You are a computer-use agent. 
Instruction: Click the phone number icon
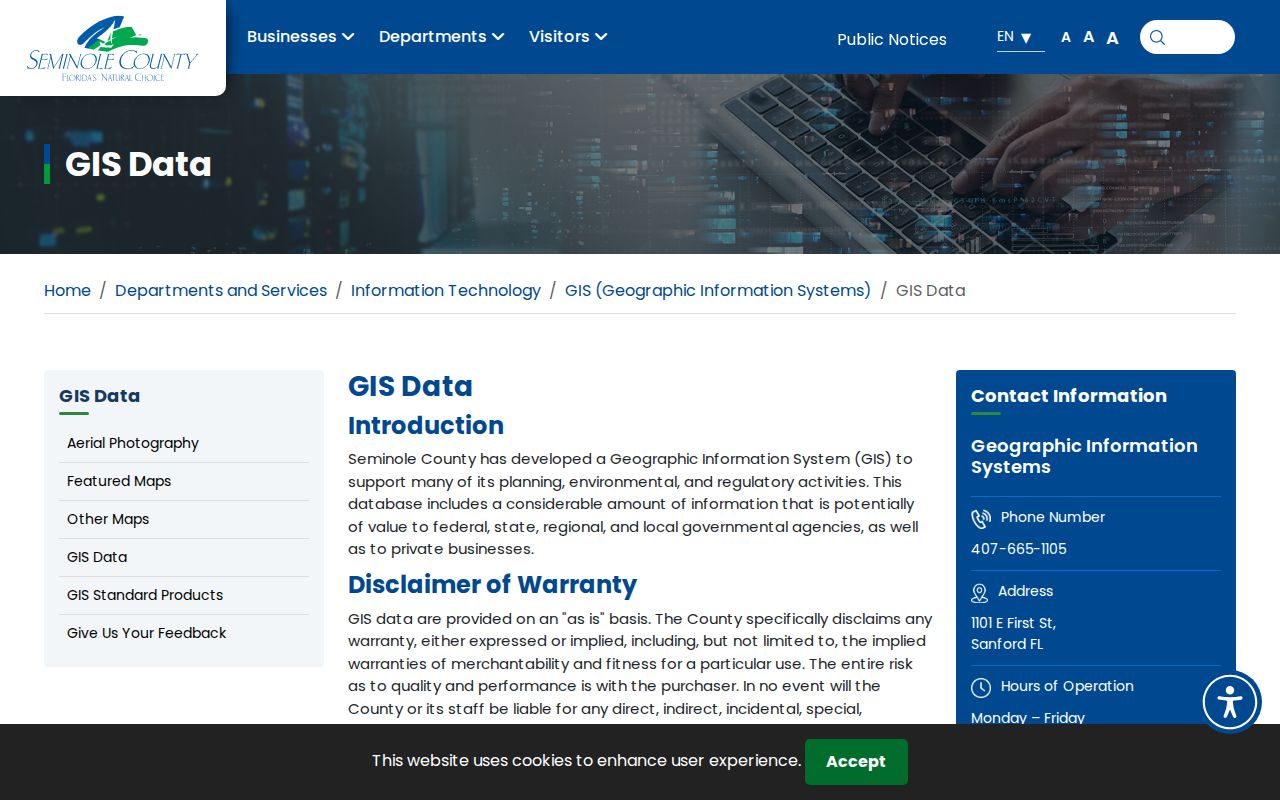[x=981, y=519]
